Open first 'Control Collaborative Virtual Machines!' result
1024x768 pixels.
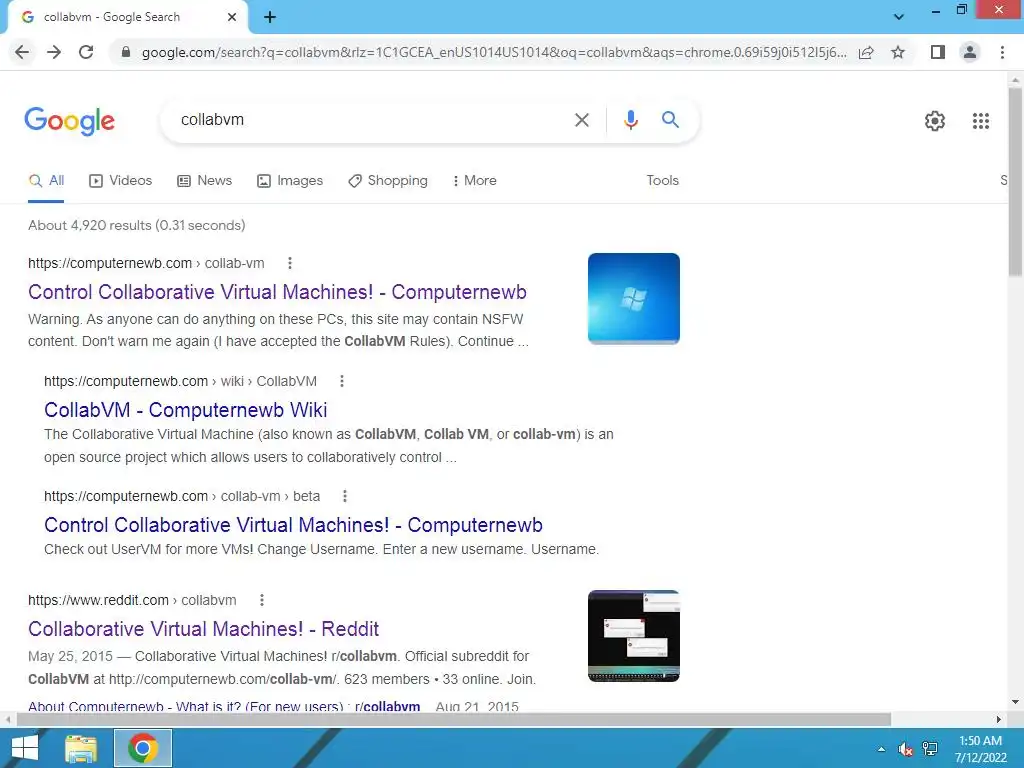click(x=277, y=292)
